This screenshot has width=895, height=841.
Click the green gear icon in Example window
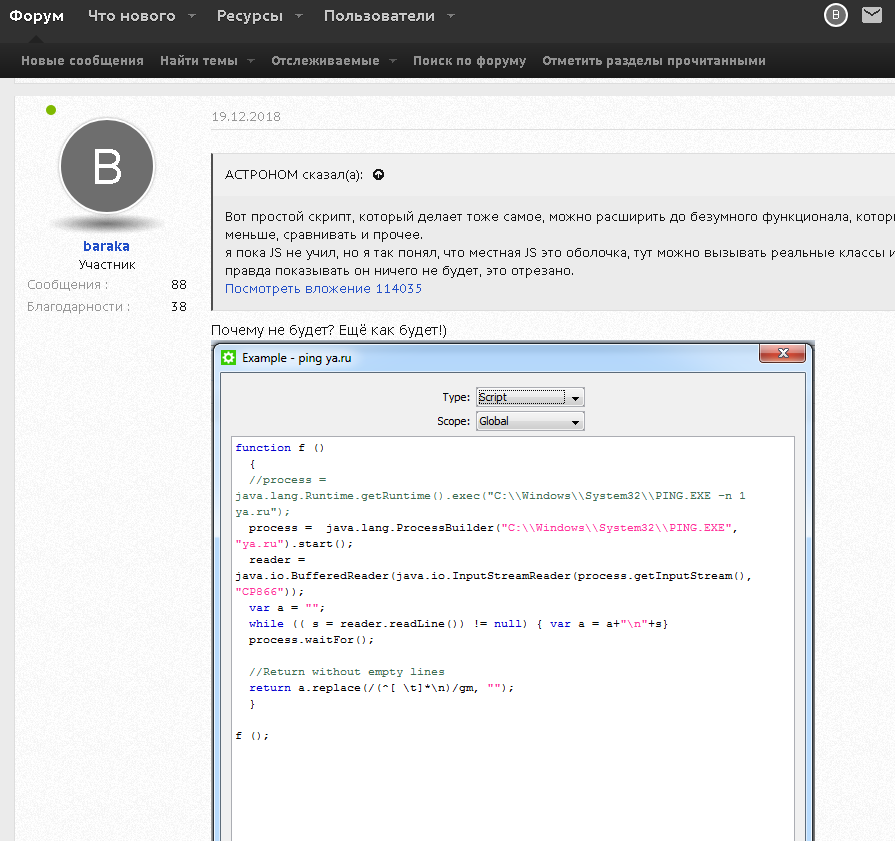pyautogui.click(x=228, y=358)
